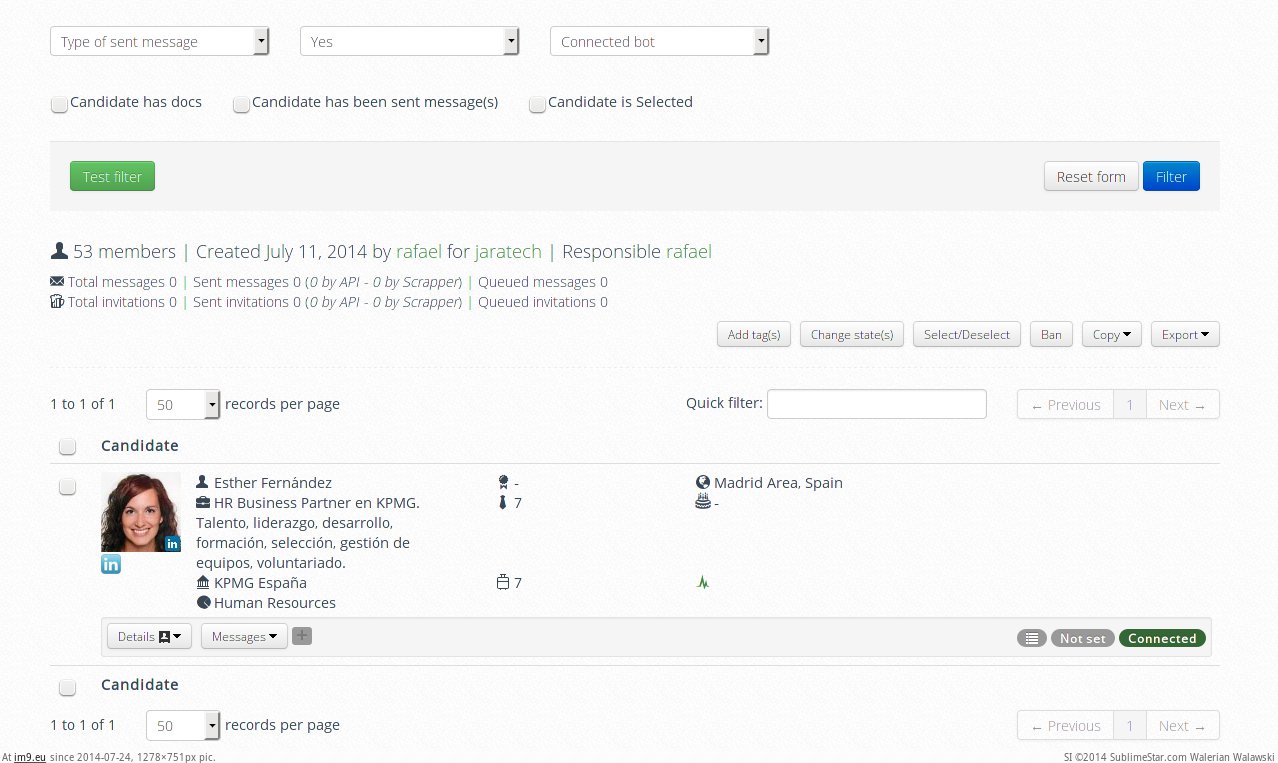Viewport: 1278px width, 763px height.
Task: Toggle the select-all checkbox in bottom Candidate footer
Action: (x=67, y=687)
